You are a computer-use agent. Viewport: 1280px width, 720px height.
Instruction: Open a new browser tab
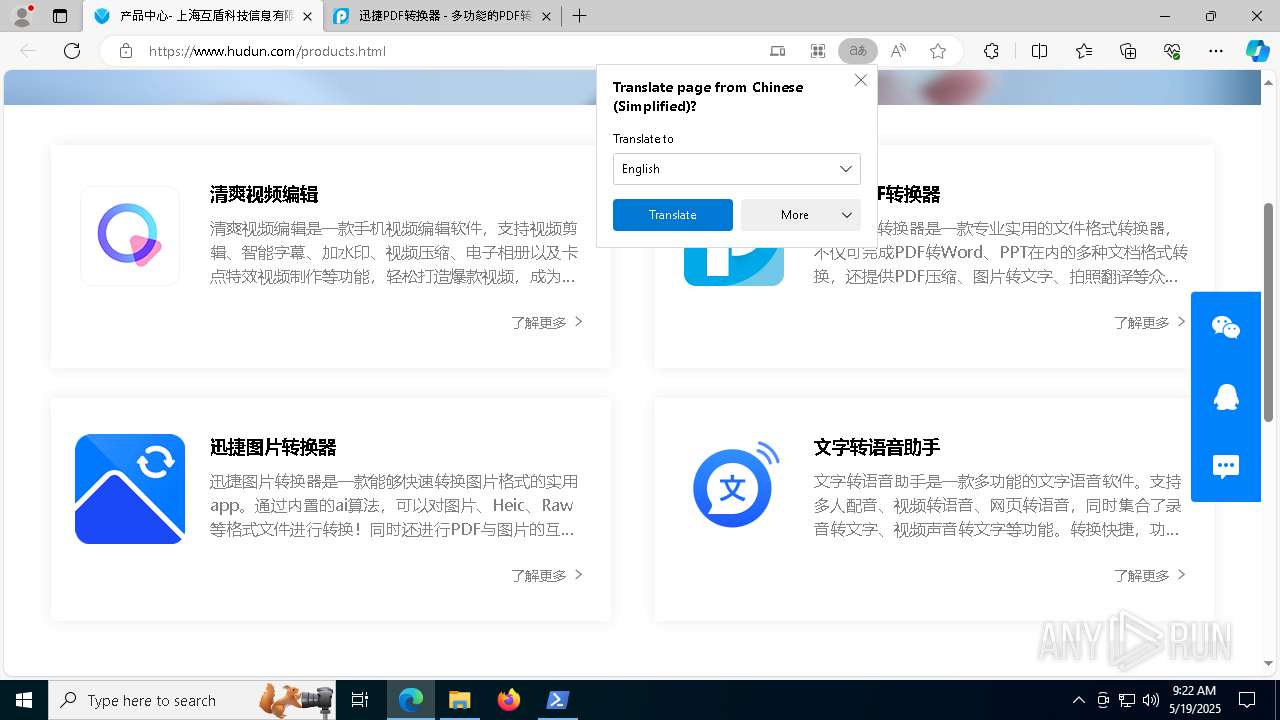coord(580,16)
